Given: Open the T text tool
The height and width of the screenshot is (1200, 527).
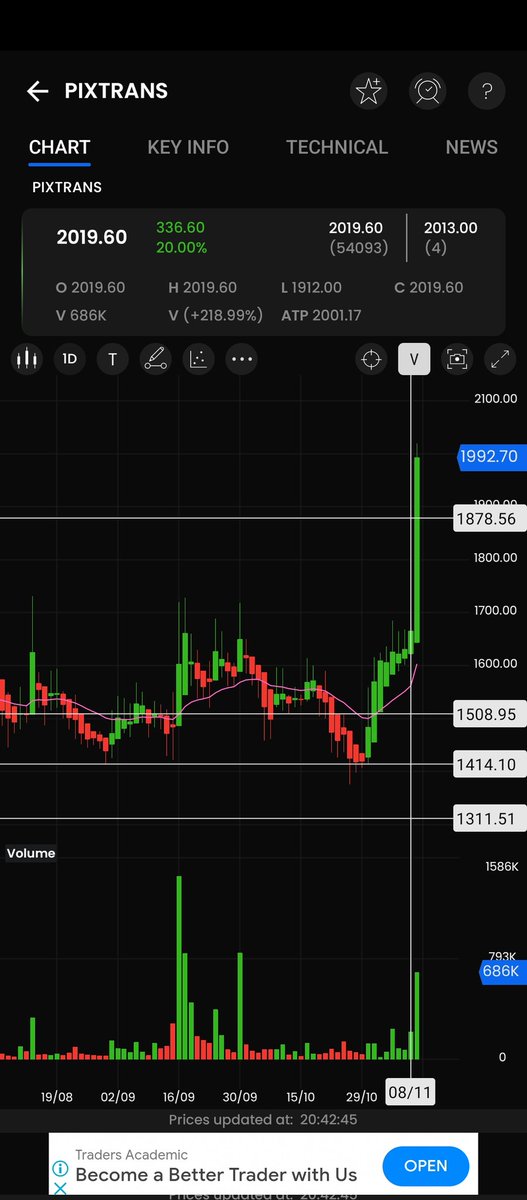Looking at the screenshot, I should point(113,359).
